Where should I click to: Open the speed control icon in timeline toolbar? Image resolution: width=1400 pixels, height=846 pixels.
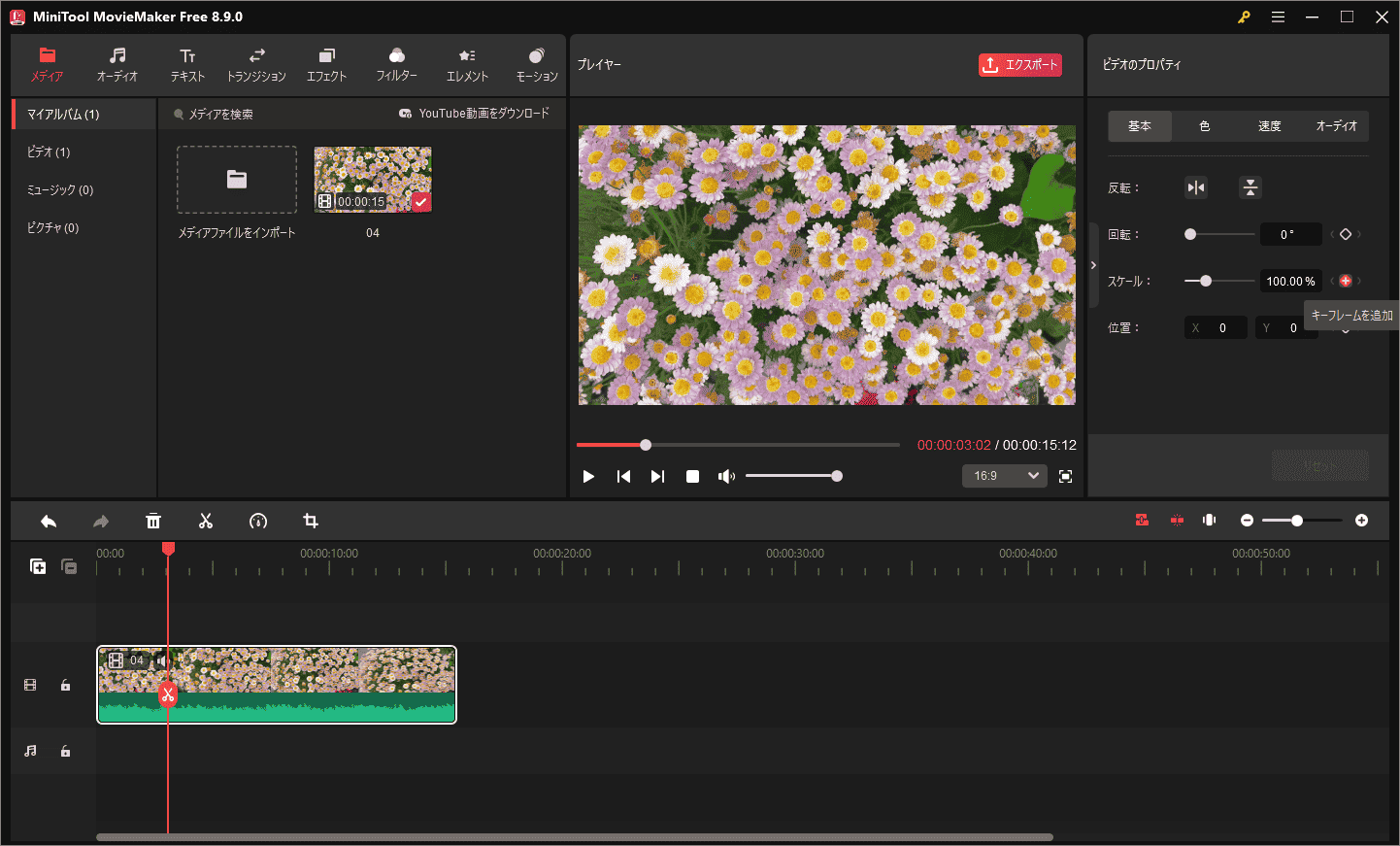pyautogui.click(x=258, y=522)
